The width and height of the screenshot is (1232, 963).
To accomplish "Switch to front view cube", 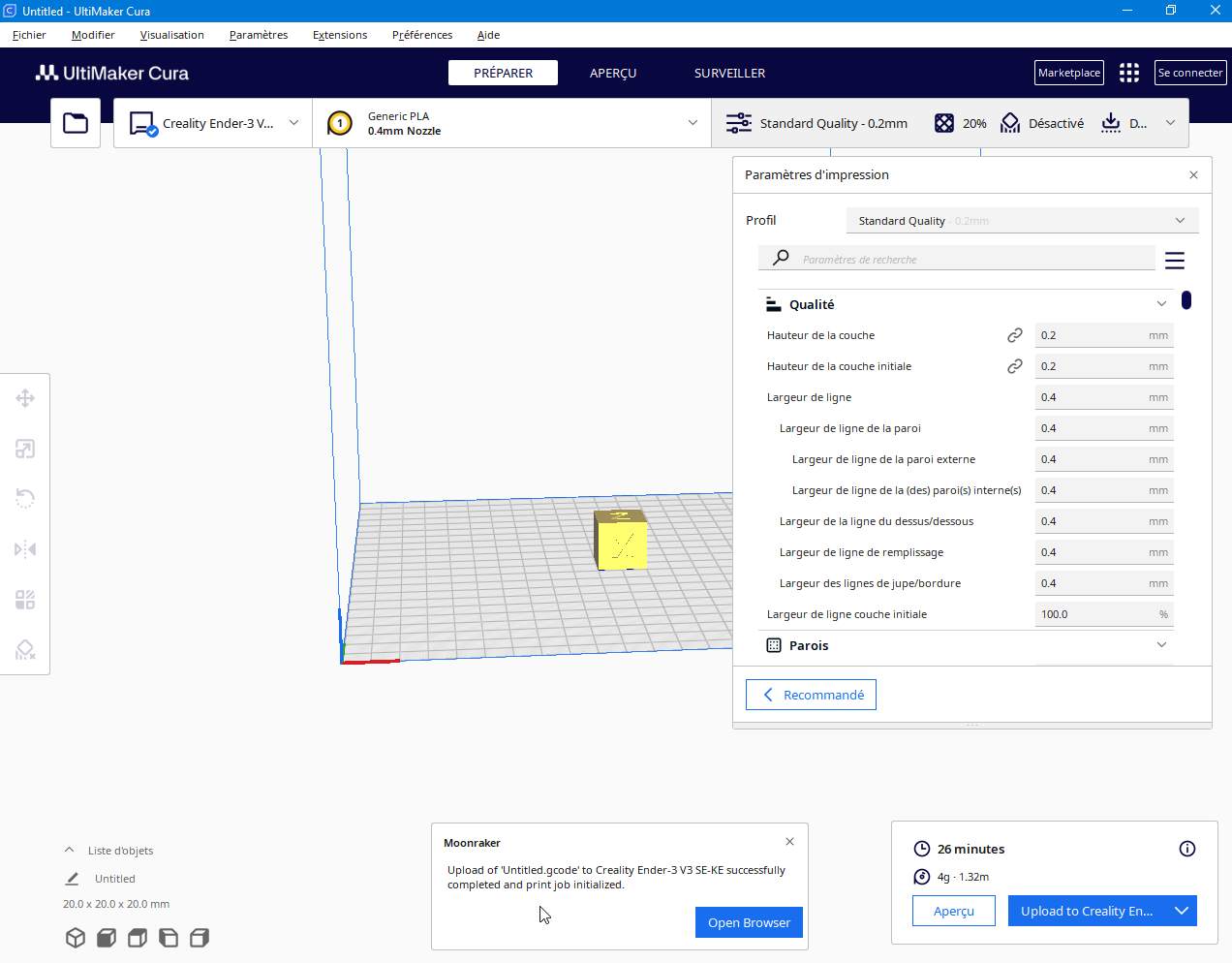I will click(x=107, y=938).
